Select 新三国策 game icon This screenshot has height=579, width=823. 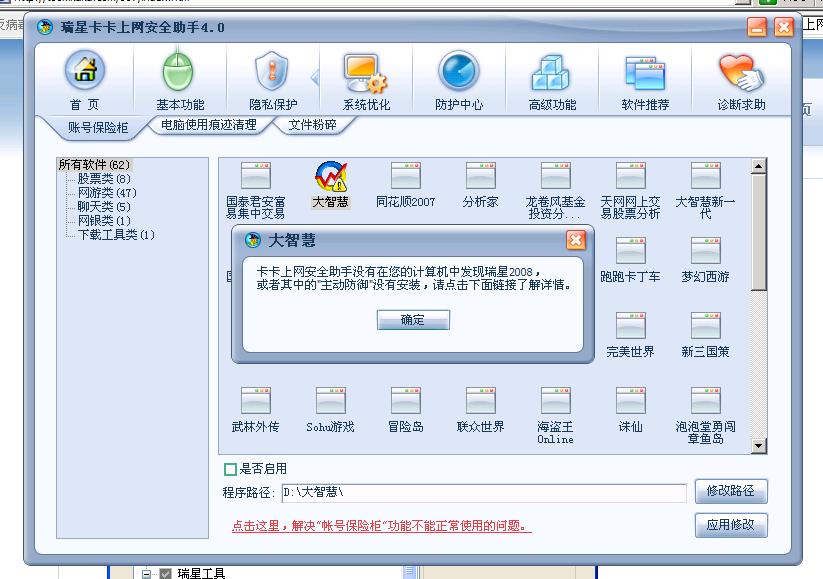[x=706, y=325]
